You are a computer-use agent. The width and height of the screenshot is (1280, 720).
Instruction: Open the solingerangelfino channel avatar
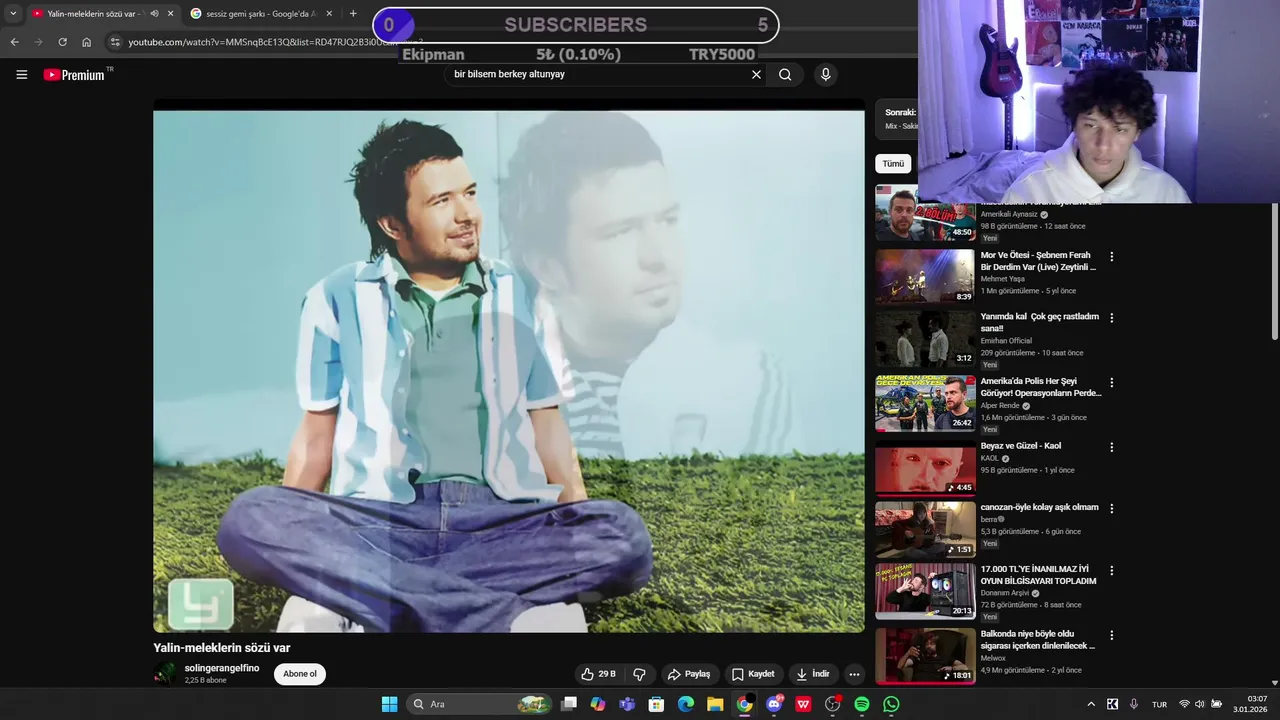(x=165, y=673)
